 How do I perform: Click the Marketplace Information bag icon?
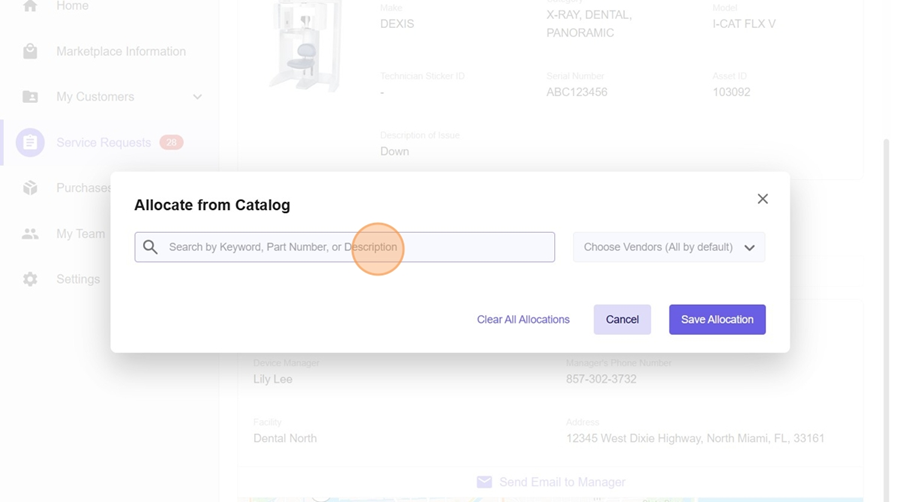[30, 51]
